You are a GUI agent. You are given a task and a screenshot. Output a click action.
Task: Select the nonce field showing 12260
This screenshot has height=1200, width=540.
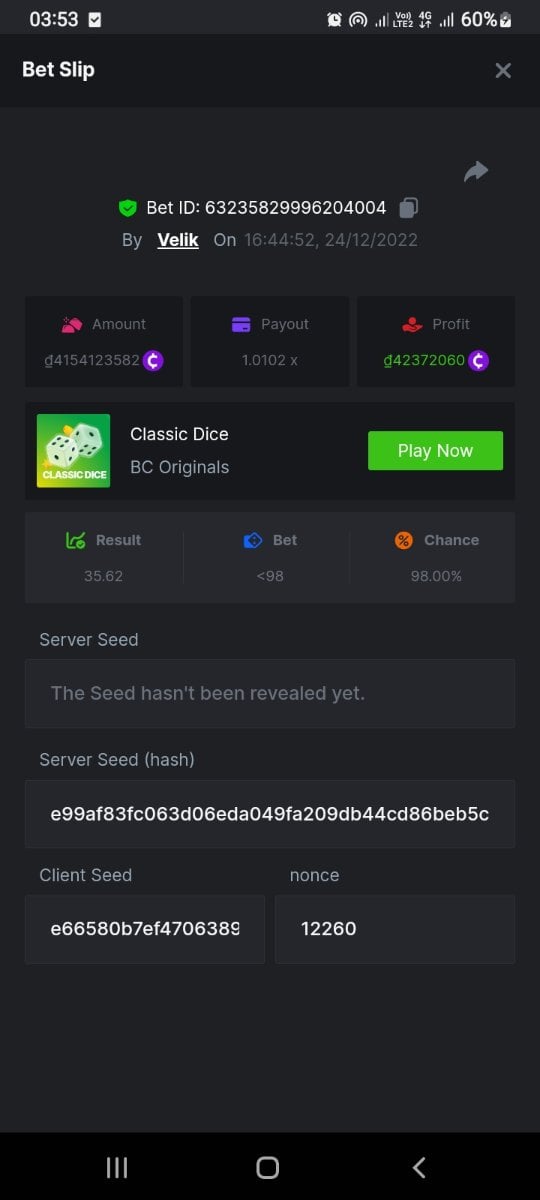coord(395,929)
